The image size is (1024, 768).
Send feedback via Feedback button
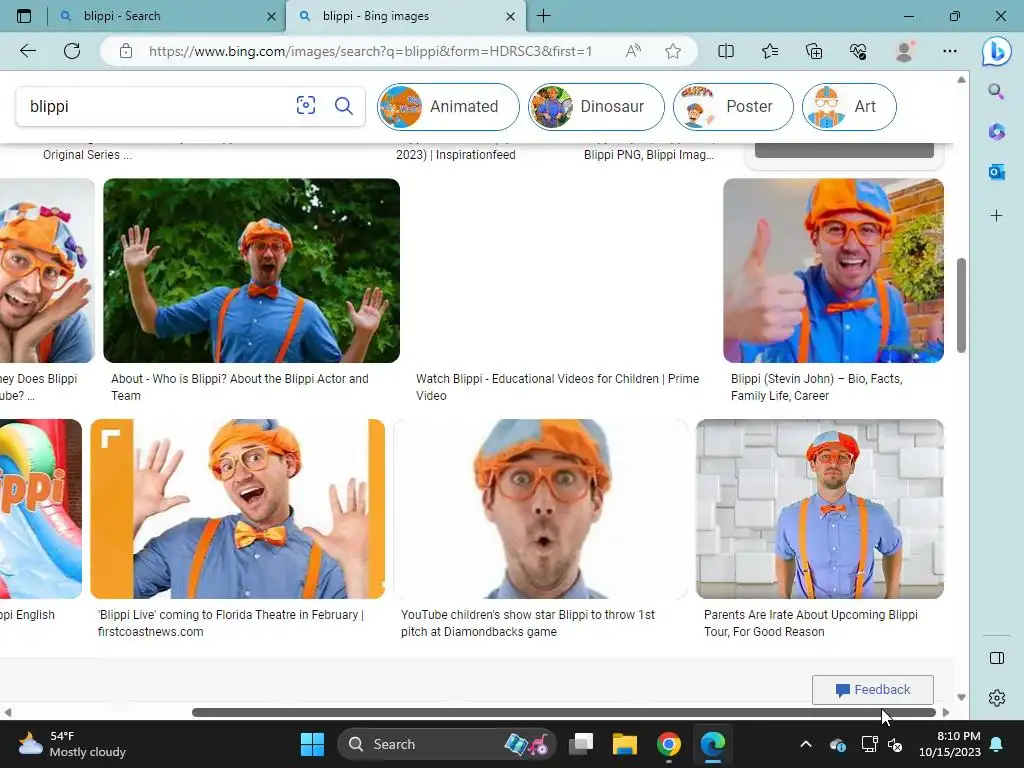tap(872, 690)
